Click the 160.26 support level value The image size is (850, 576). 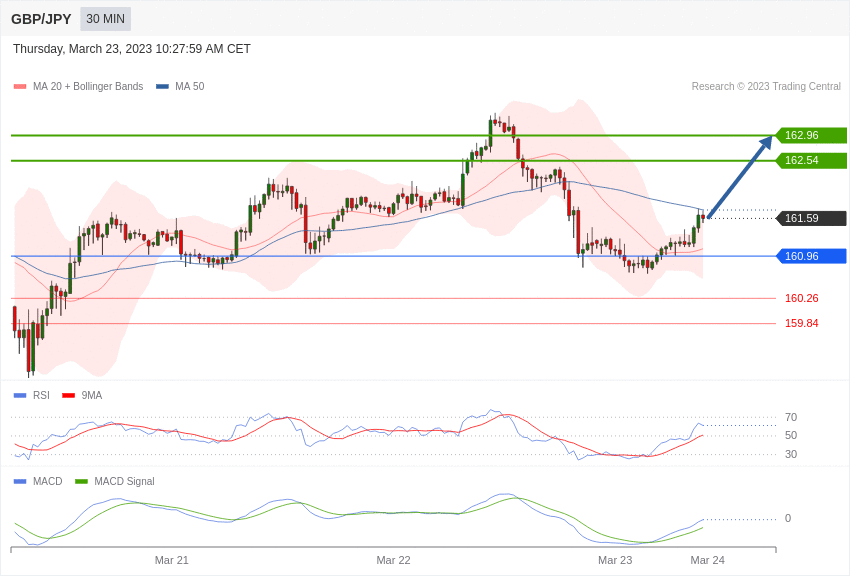pyautogui.click(x=802, y=298)
